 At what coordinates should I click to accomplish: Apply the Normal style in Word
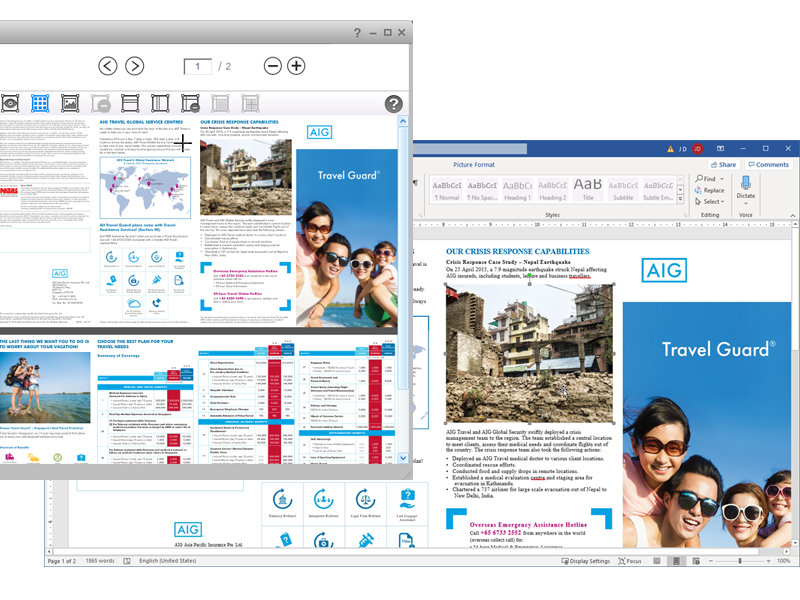(x=447, y=190)
